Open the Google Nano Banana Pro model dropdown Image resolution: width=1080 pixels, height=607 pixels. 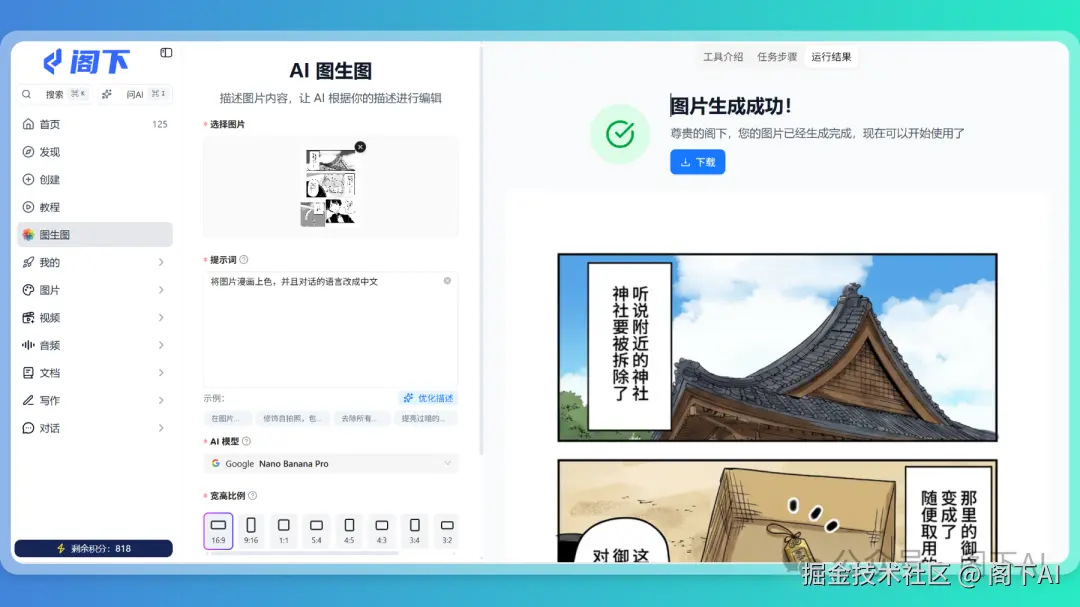pos(330,462)
